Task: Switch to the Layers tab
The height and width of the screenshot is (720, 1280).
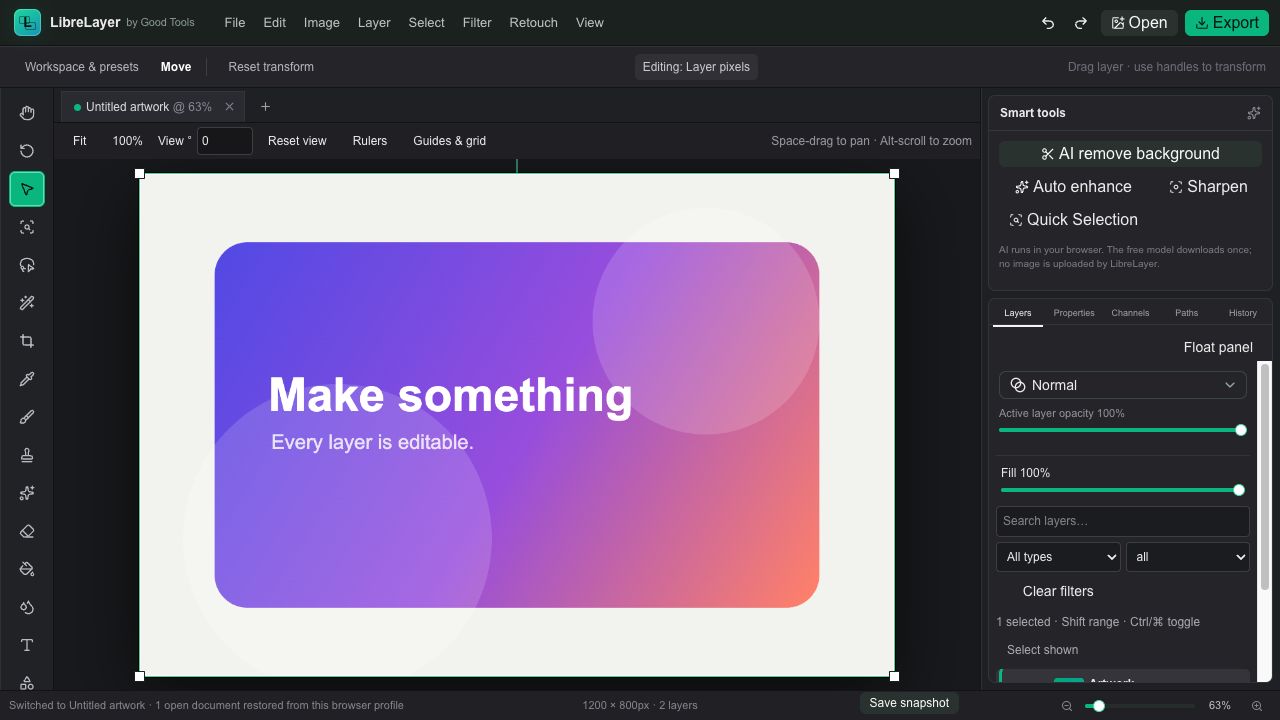Action: pos(1018,313)
